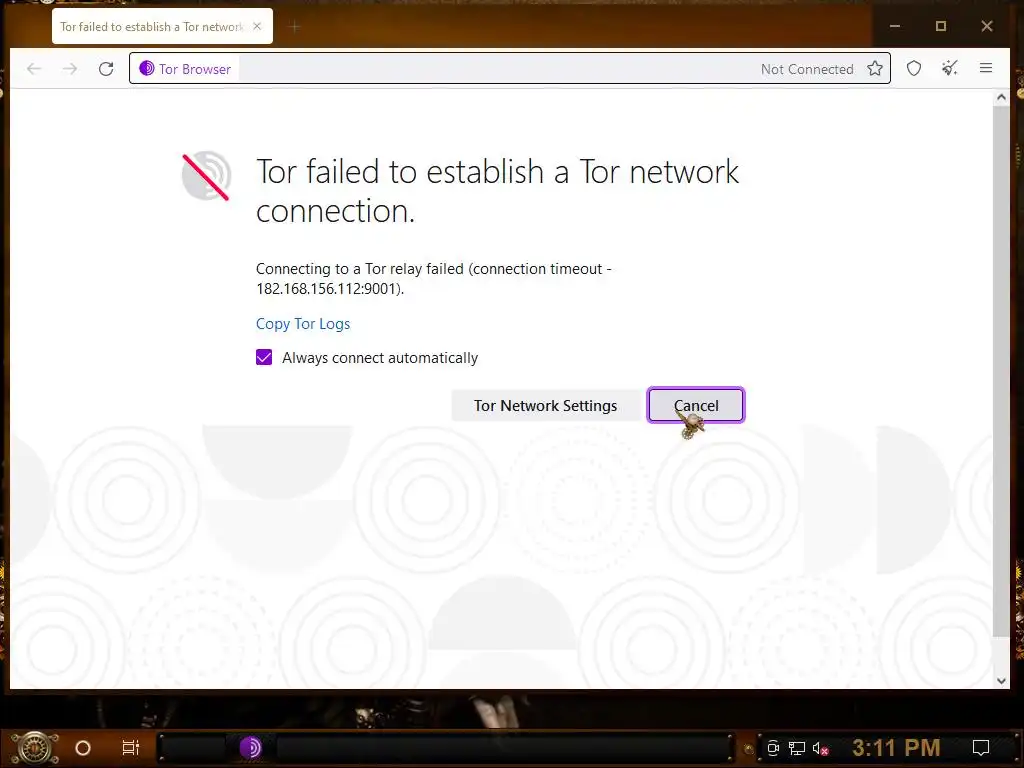Uncheck Always connect automatically checkbox

point(264,357)
